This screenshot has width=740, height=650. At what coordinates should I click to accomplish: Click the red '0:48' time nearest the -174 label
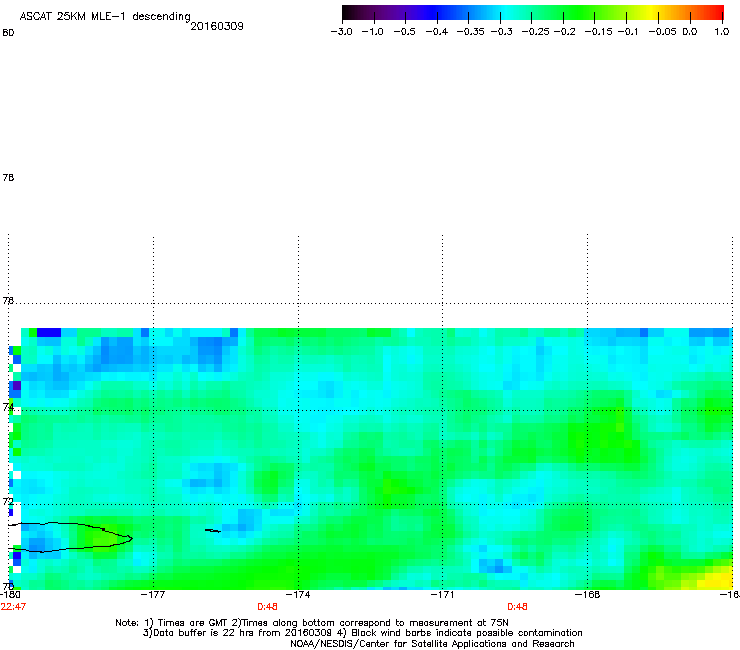click(267, 607)
